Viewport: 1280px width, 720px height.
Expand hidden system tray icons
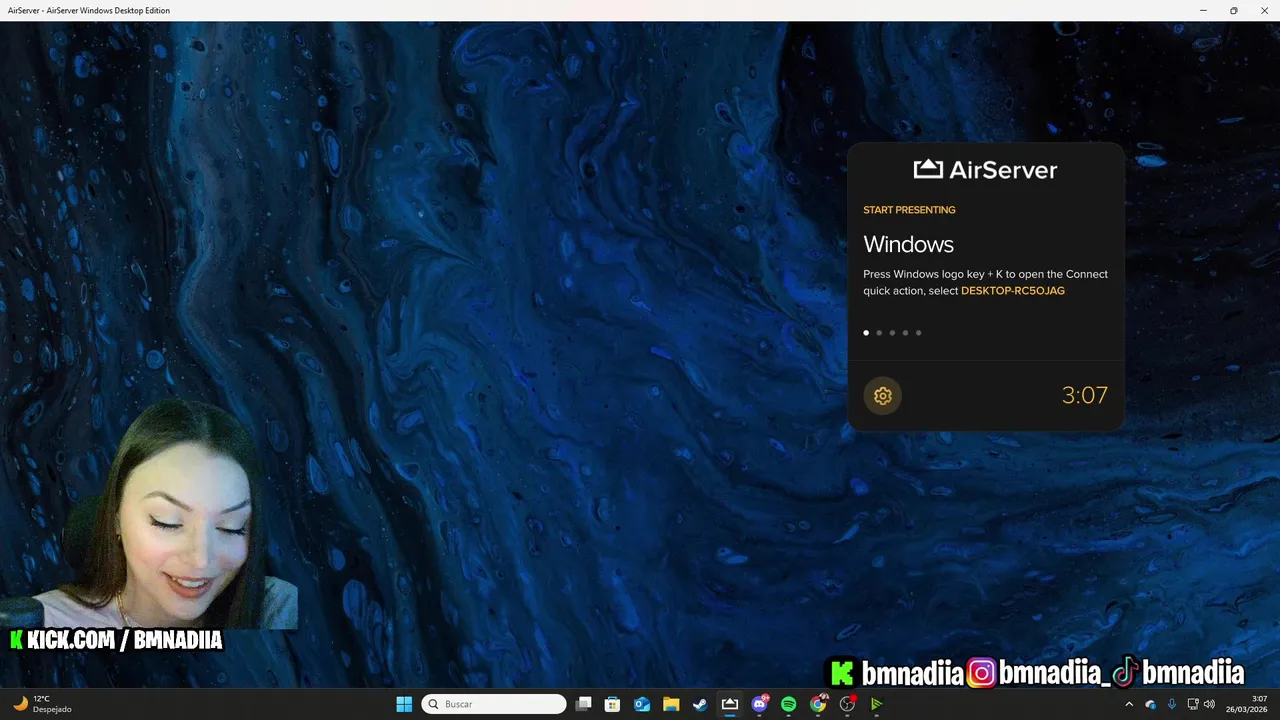pos(1129,704)
